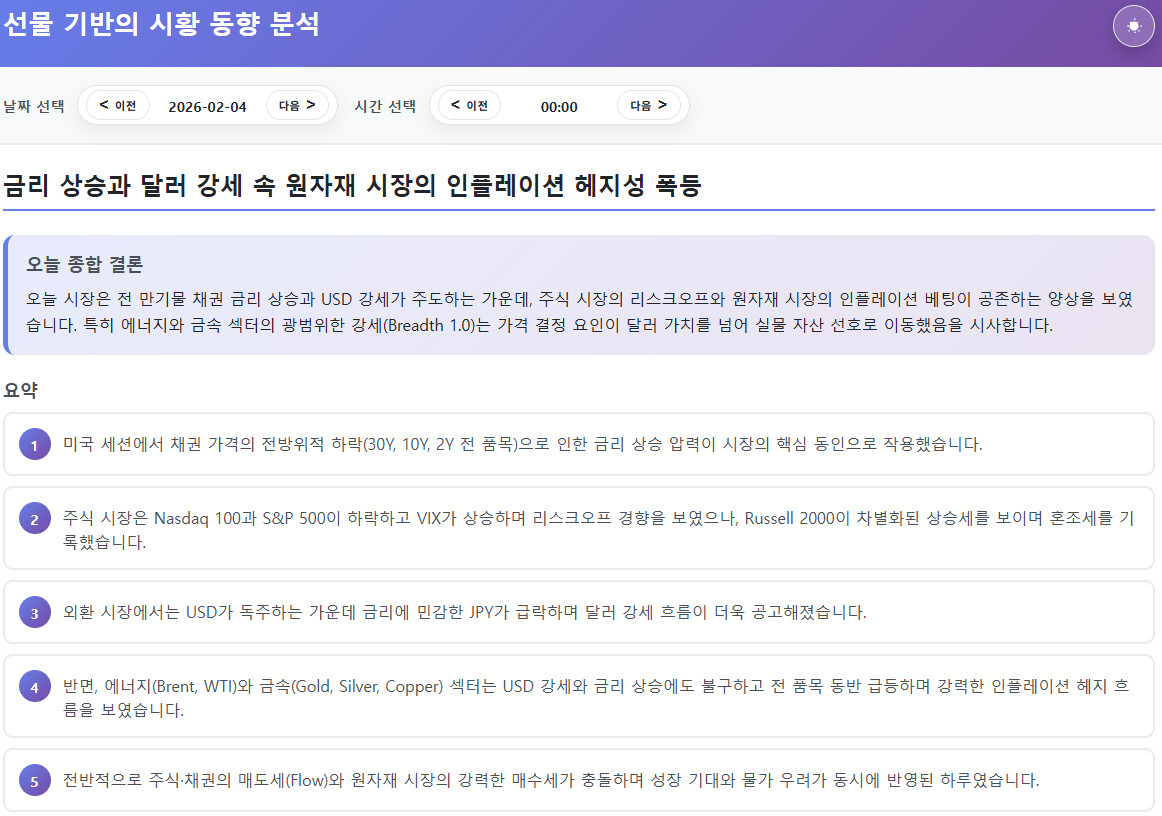Step forward the time with 다음
1162x816 pixels.
coord(648,105)
